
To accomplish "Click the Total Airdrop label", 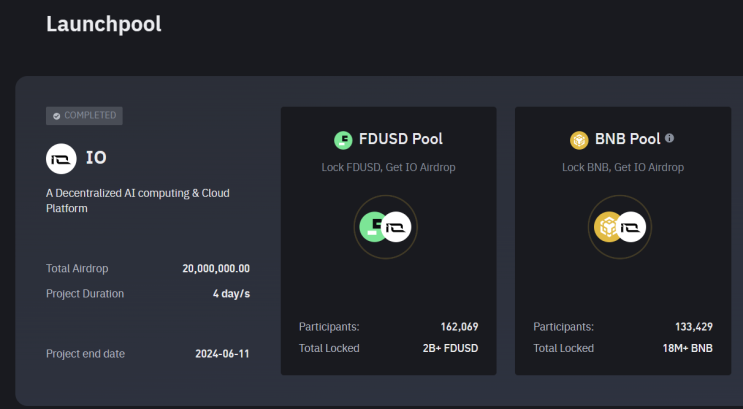I will click(77, 268).
